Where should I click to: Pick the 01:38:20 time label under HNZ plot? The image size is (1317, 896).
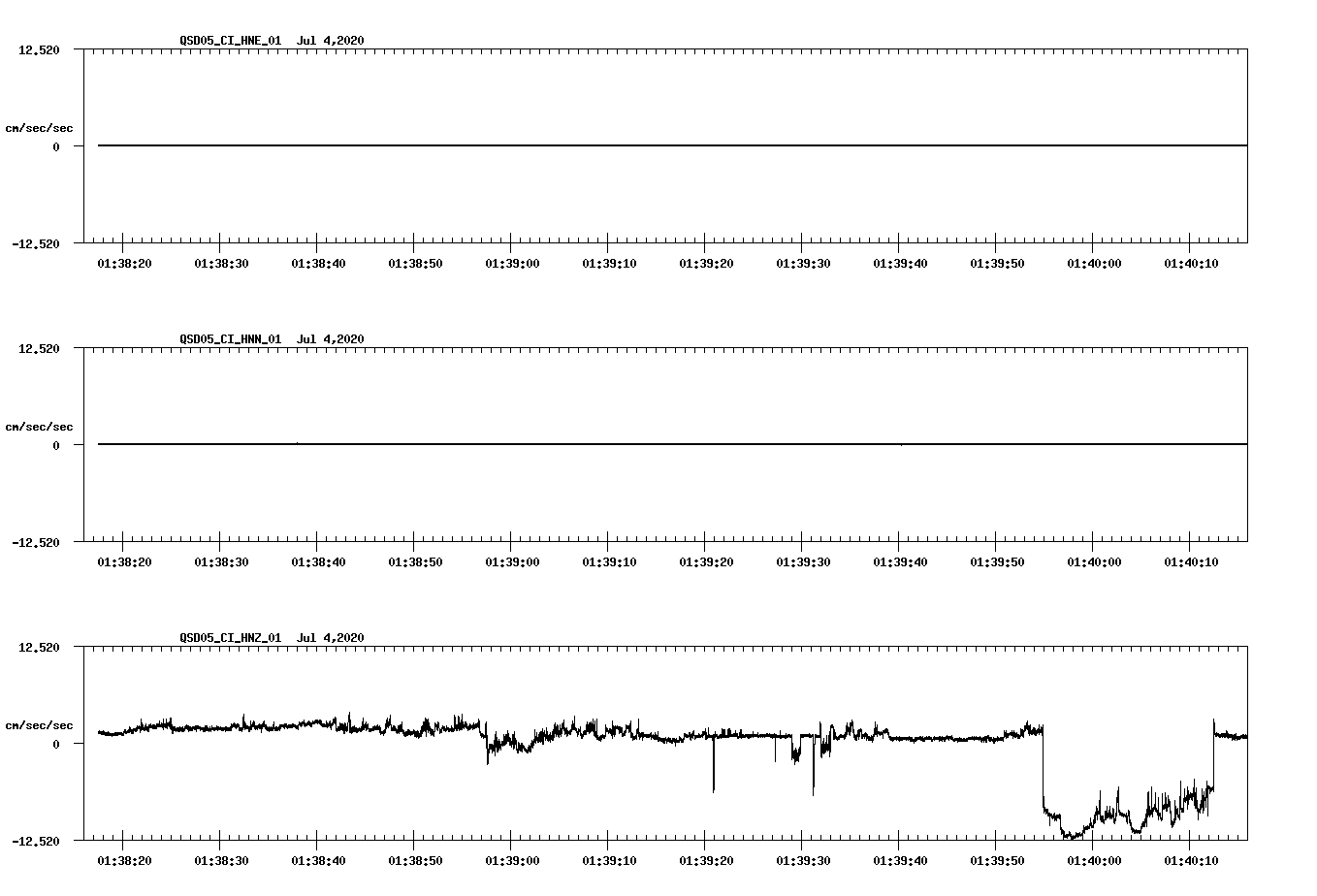(124, 861)
